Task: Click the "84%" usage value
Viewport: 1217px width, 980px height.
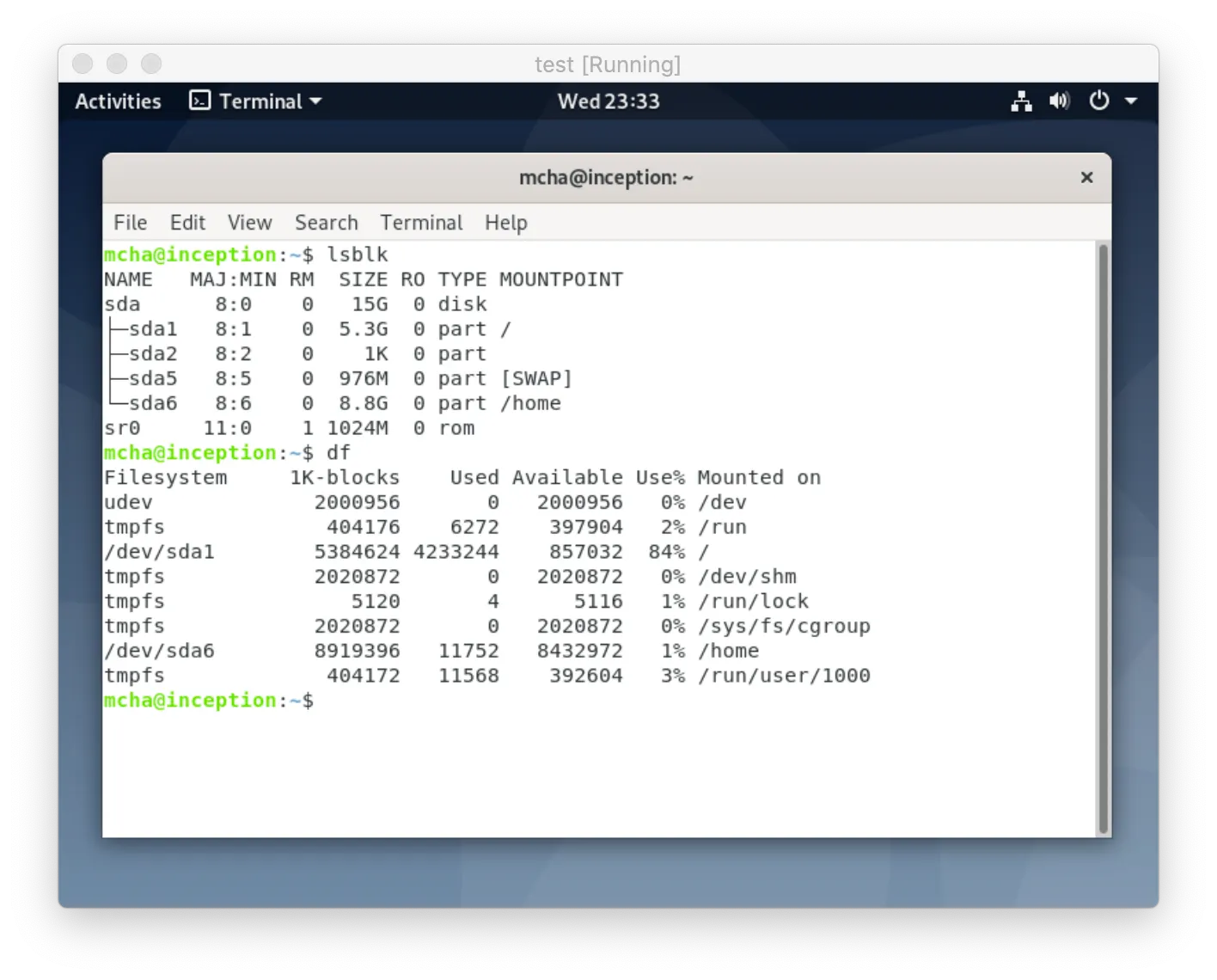Action: coord(667,552)
